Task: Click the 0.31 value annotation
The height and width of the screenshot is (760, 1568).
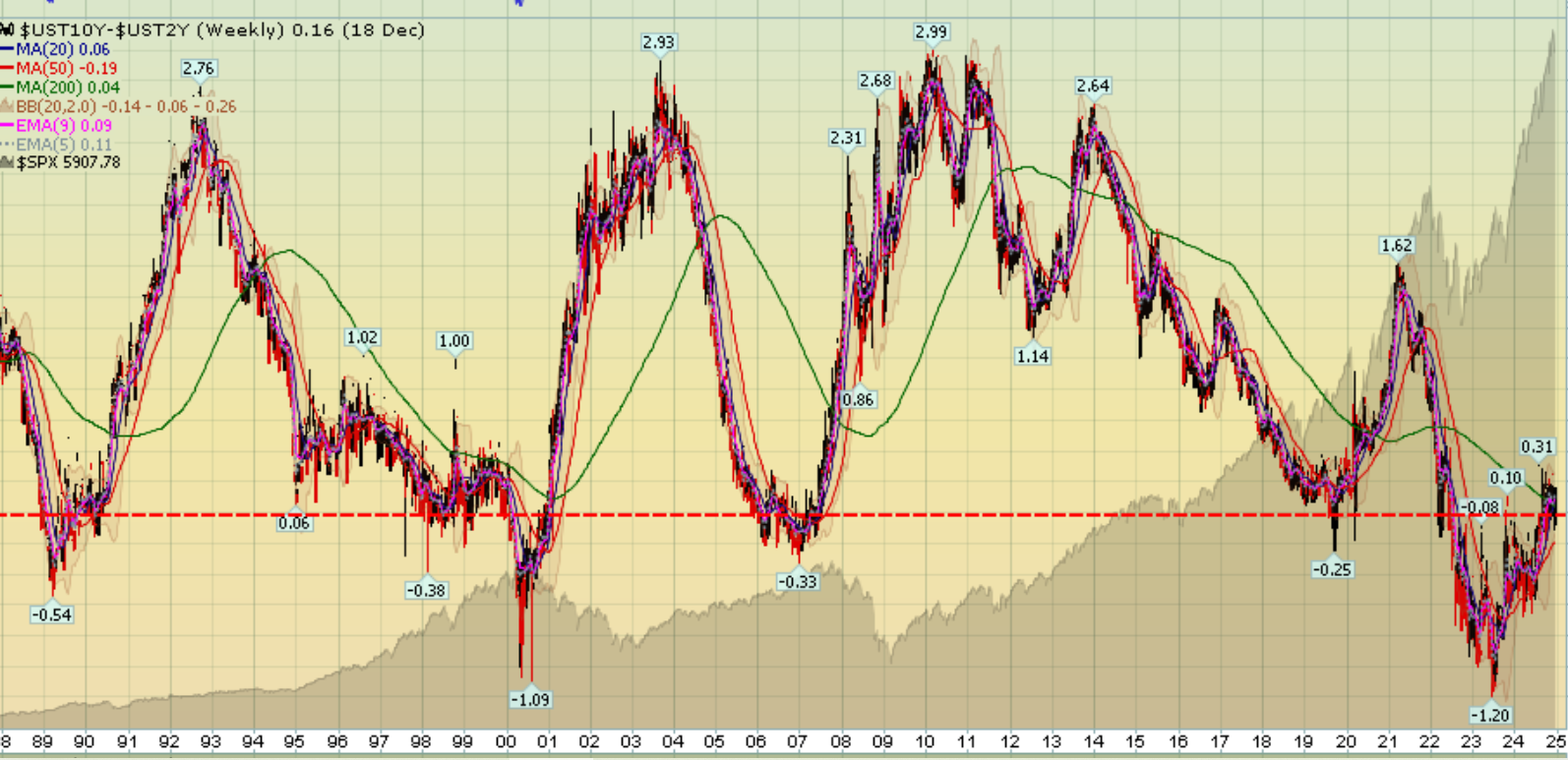Action: pos(1537,446)
